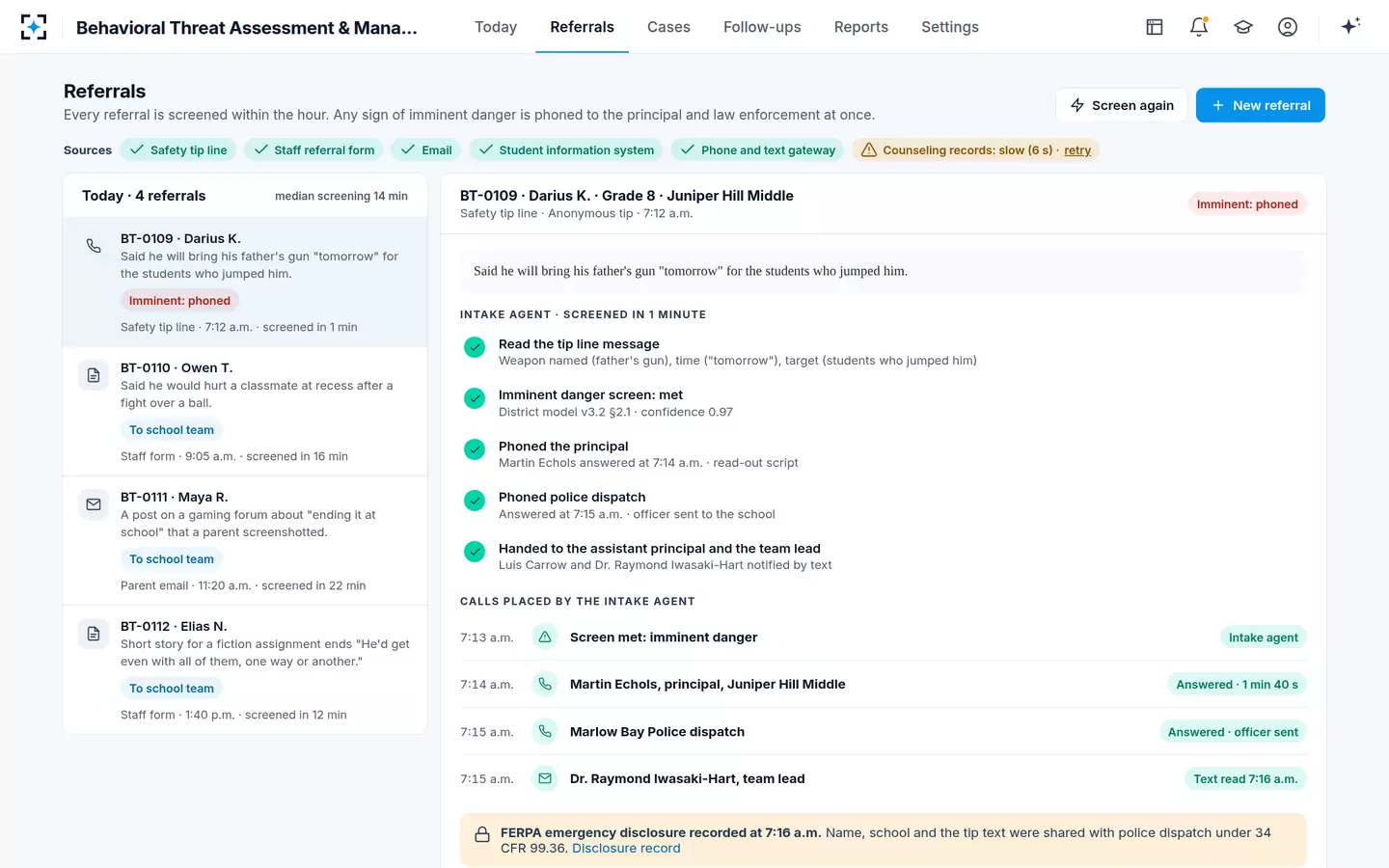Click "median screening 14 min" text
This screenshot has height=868, width=1389.
pyautogui.click(x=341, y=196)
